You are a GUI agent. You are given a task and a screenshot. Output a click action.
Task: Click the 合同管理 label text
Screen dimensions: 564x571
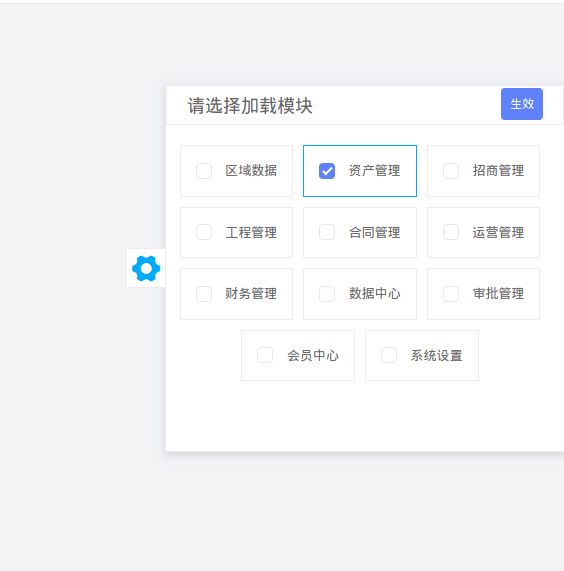pyautogui.click(x=375, y=232)
